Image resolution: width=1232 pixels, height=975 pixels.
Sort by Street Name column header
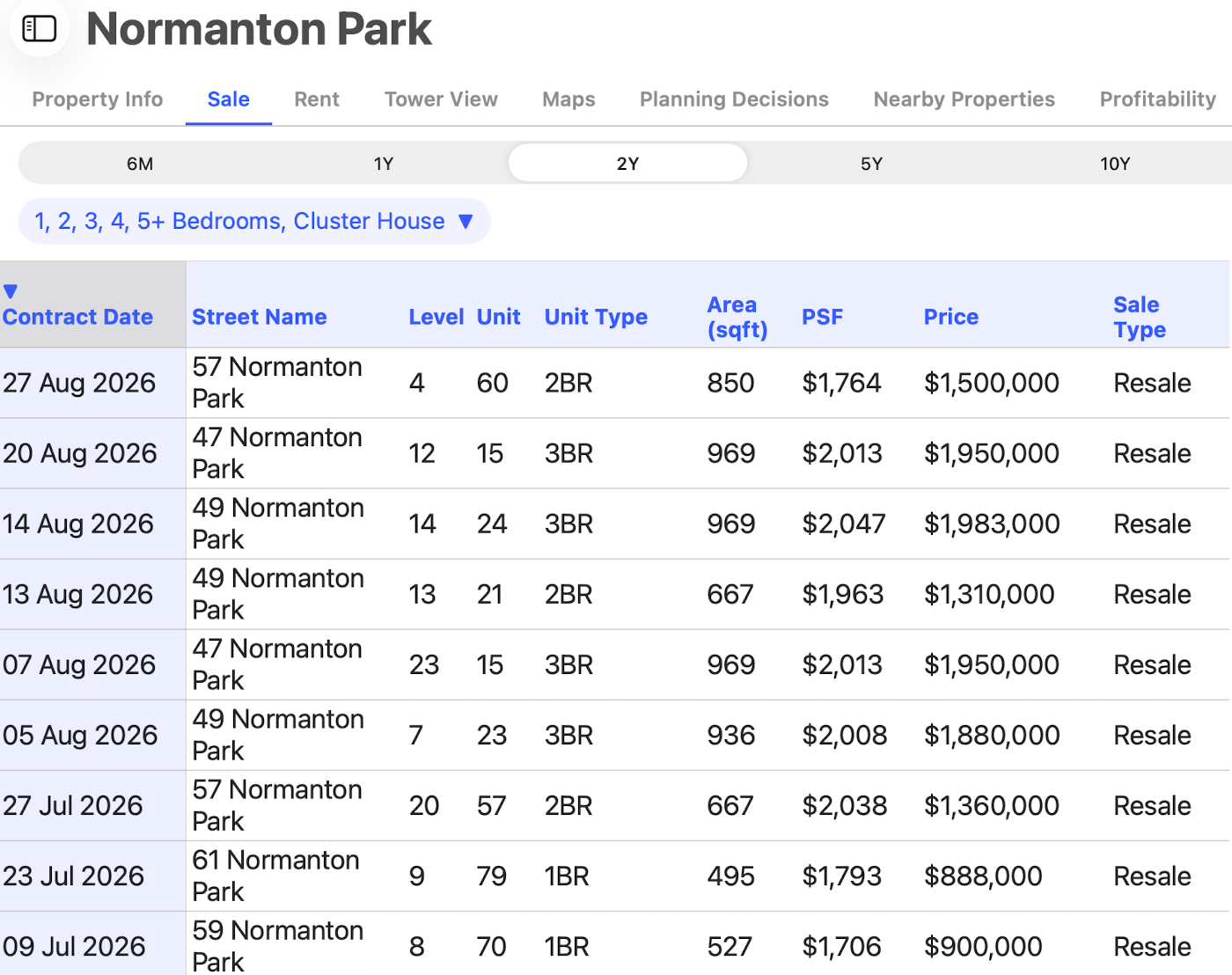point(260,317)
